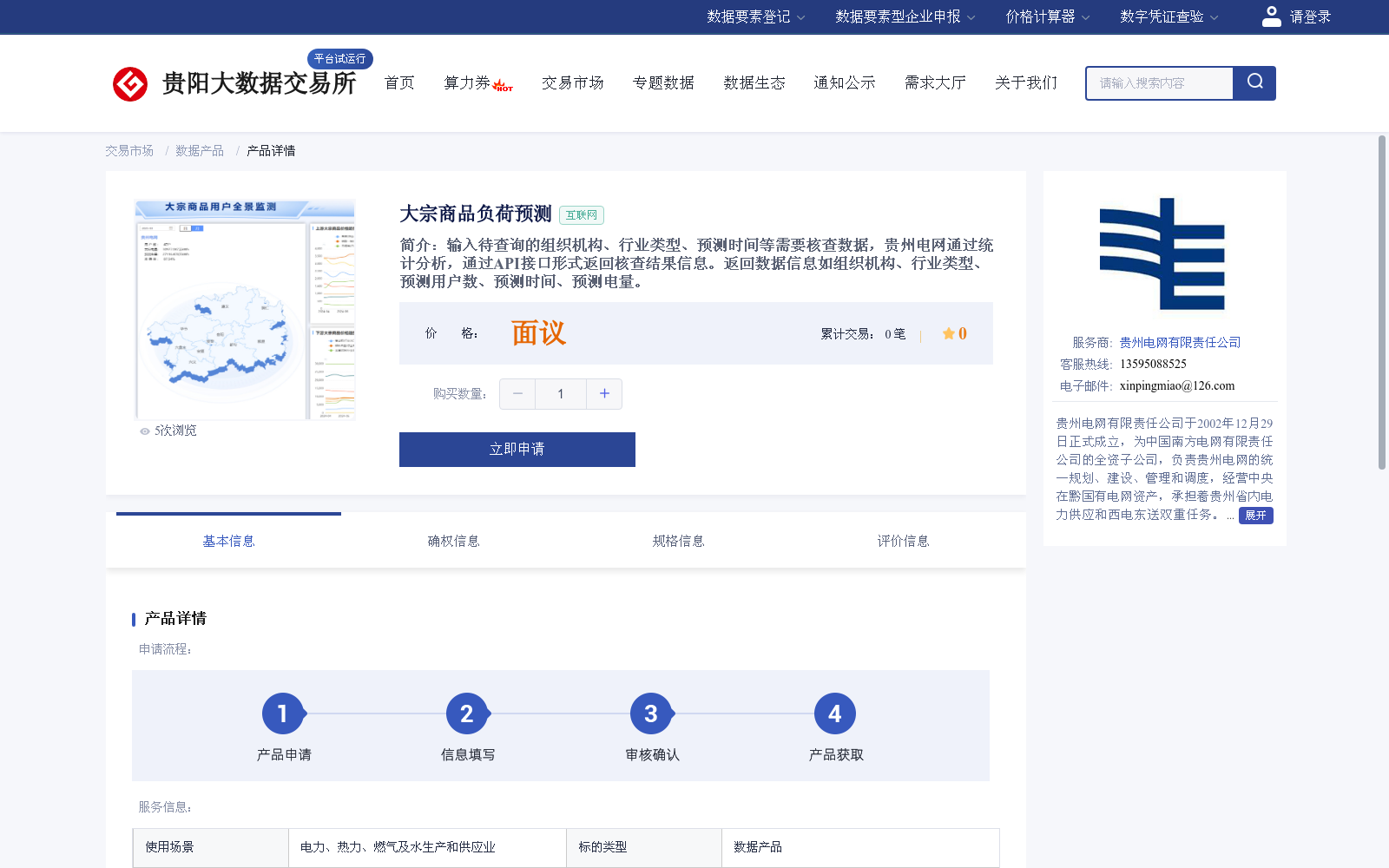
Task: Click the provider company logo image
Action: 1162,253
